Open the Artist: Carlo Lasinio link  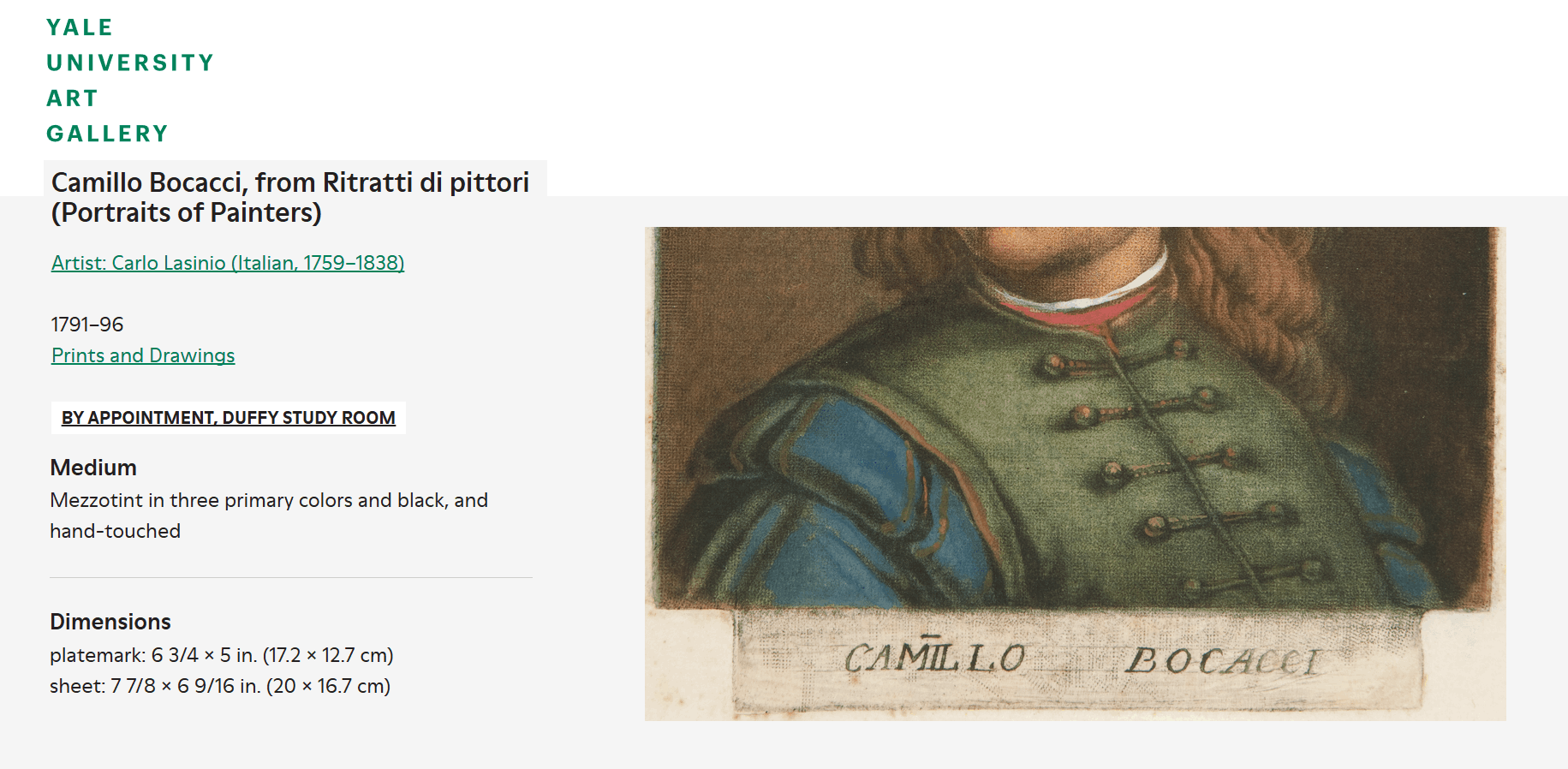[x=228, y=263]
